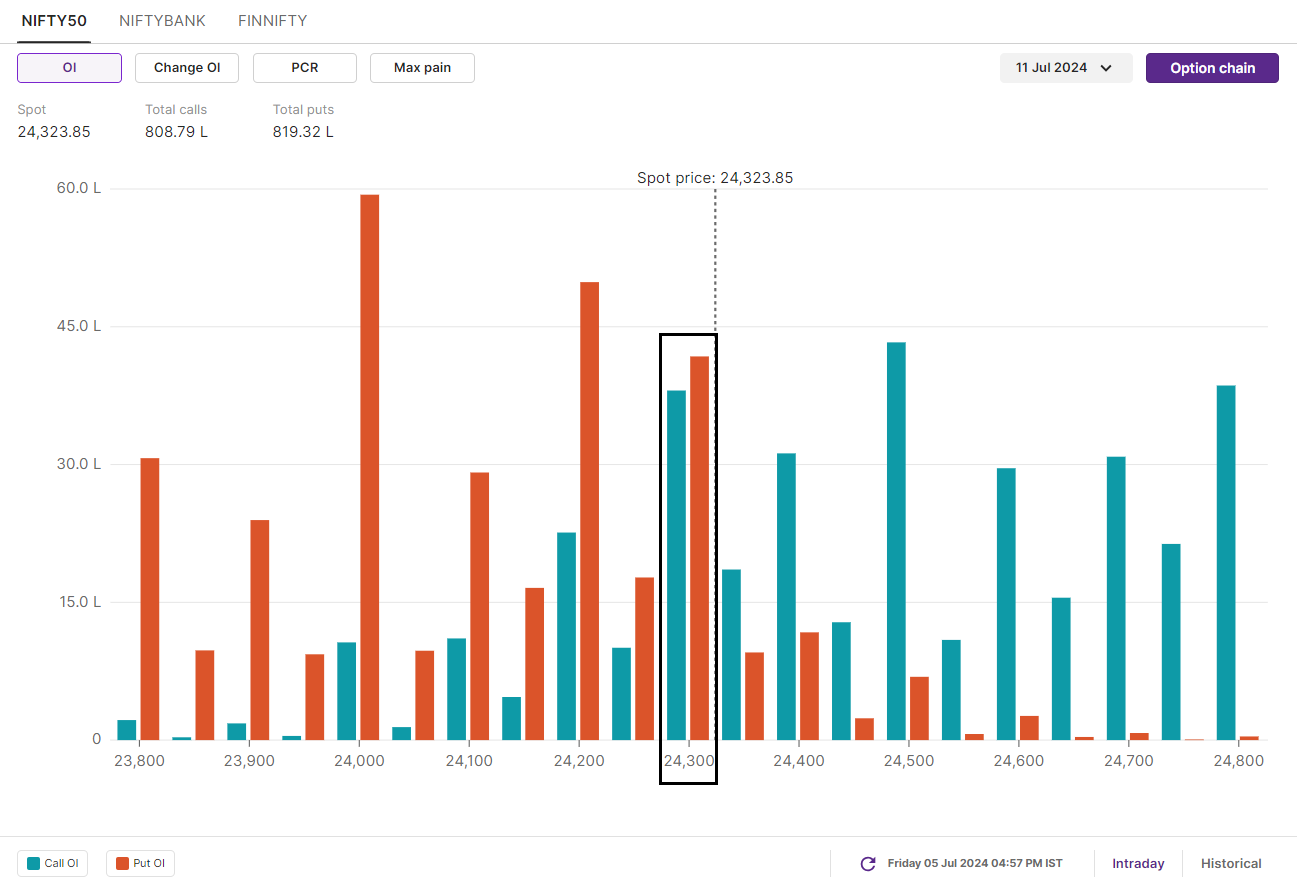The height and width of the screenshot is (883, 1297).
Task: Select the Max pain view
Action: coord(422,68)
